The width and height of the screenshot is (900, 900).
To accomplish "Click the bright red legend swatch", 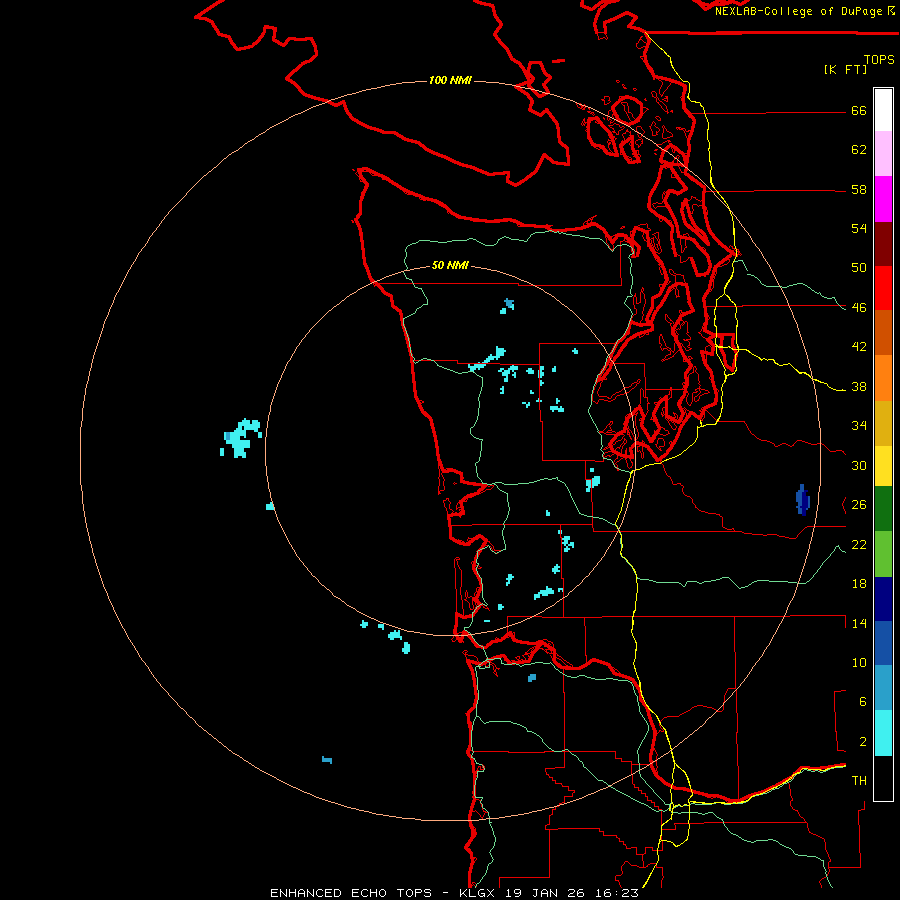I will coord(883,288).
